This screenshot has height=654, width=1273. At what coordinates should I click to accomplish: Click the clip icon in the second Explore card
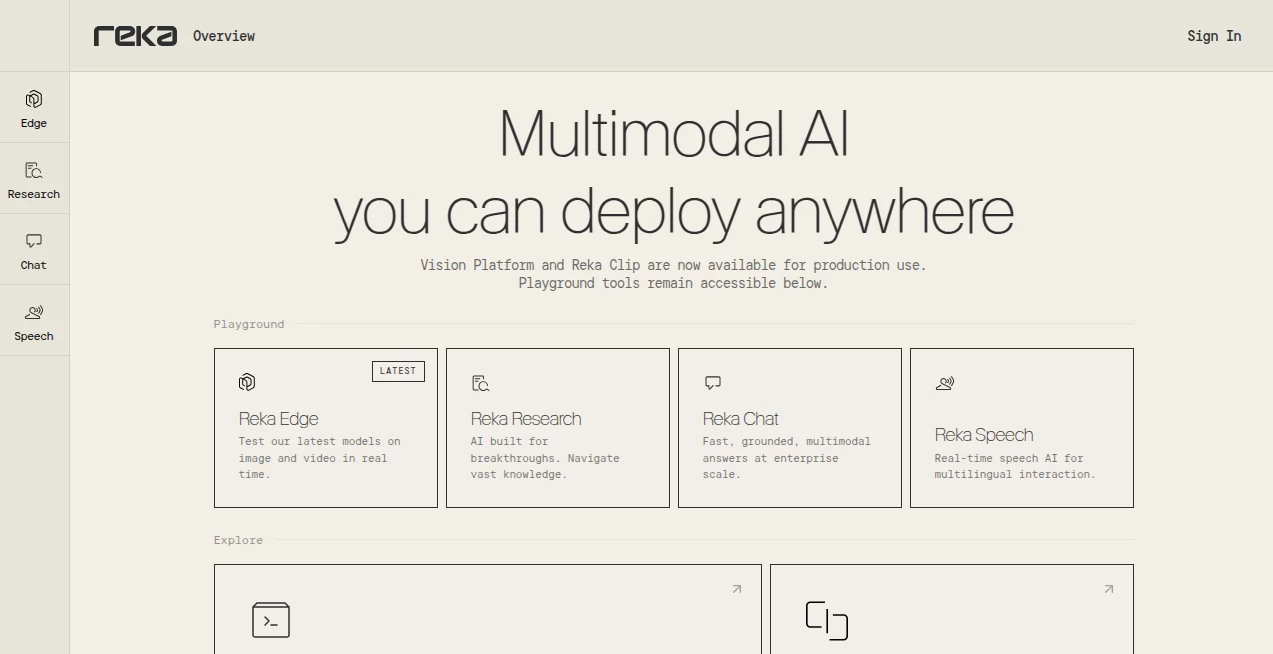tap(827, 621)
